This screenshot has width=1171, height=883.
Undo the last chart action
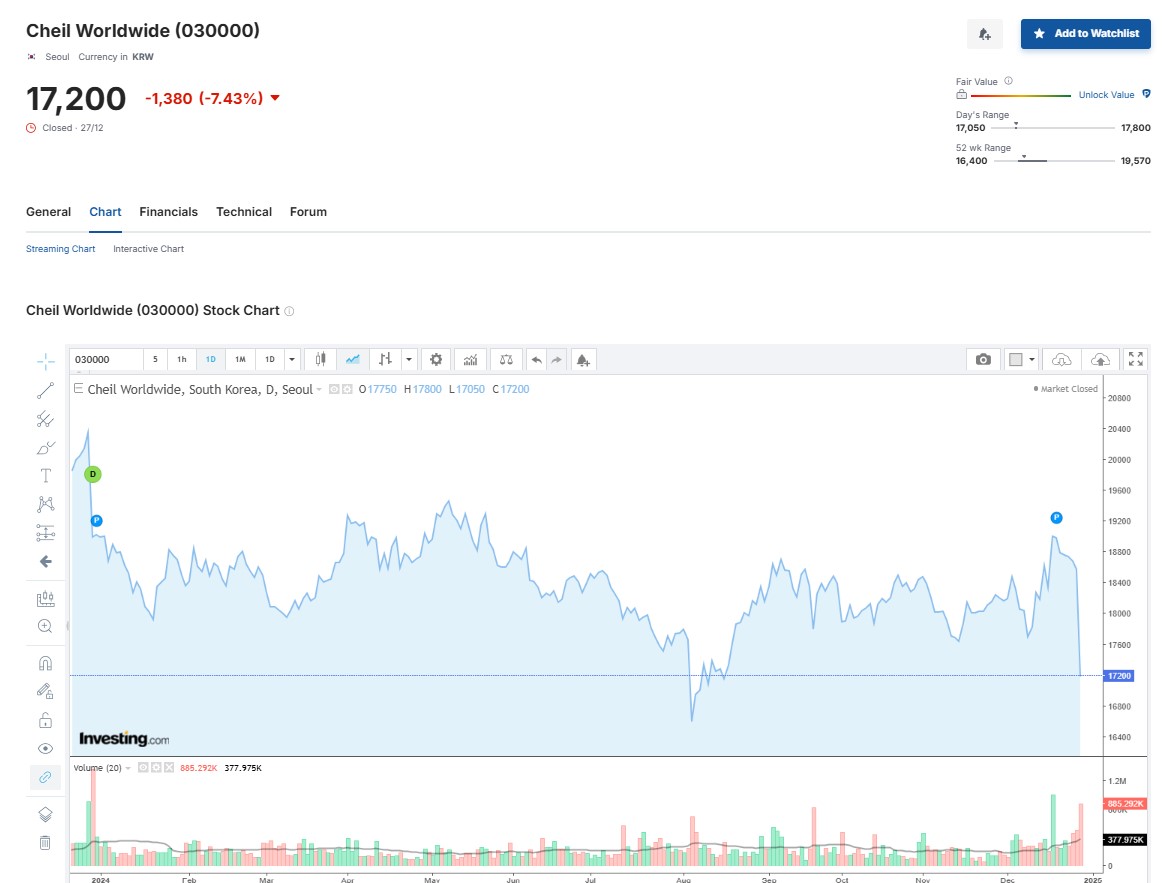coord(536,359)
